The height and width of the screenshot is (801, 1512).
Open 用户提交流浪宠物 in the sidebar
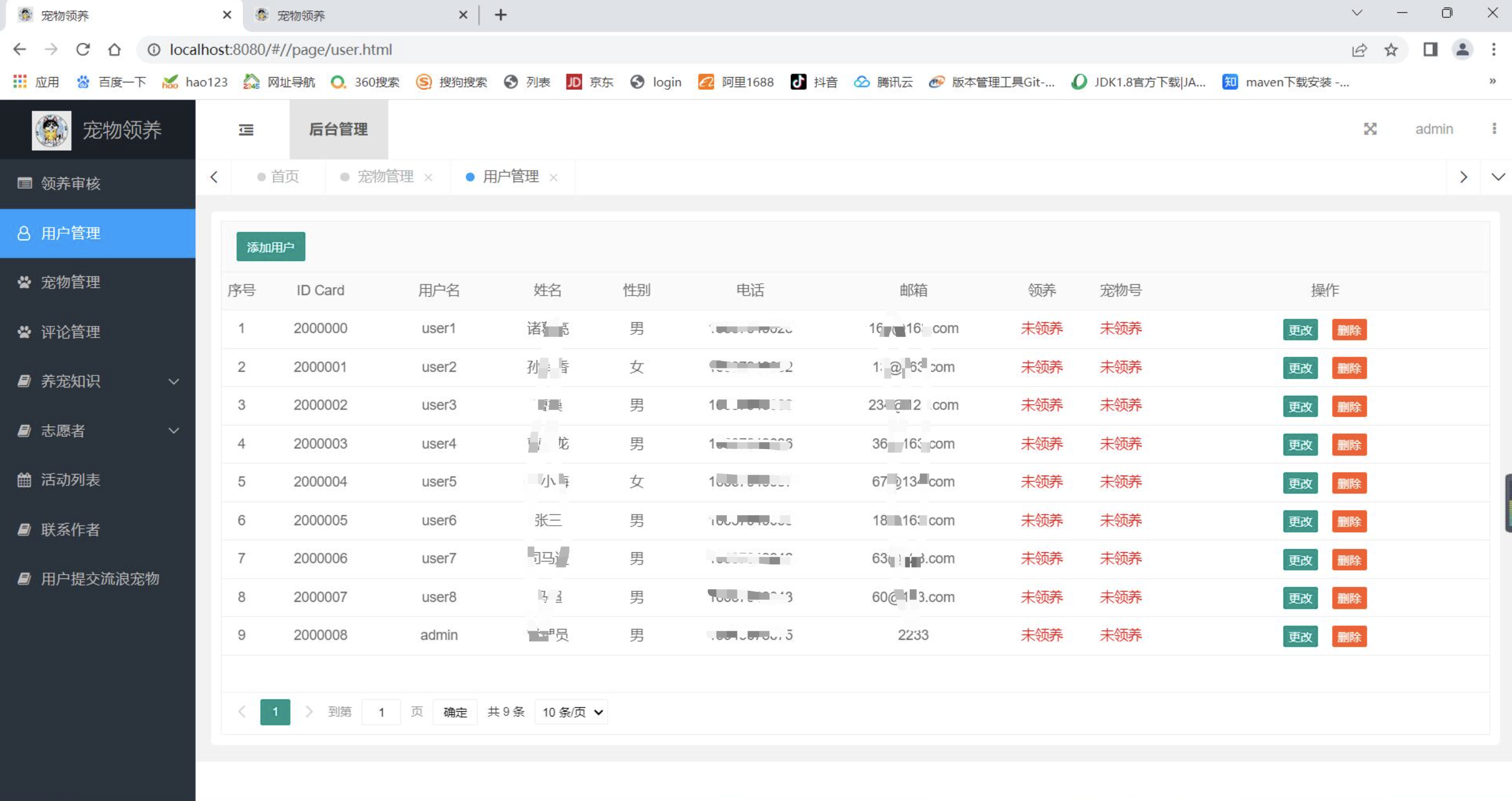(x=97, y=578)
